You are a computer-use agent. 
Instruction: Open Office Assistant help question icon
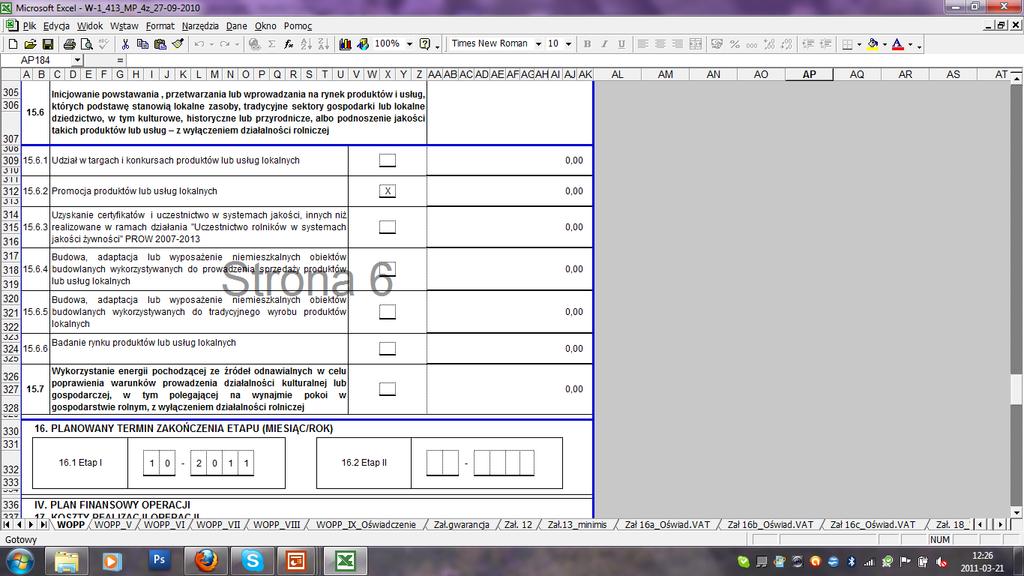click(x=424, y=44)
